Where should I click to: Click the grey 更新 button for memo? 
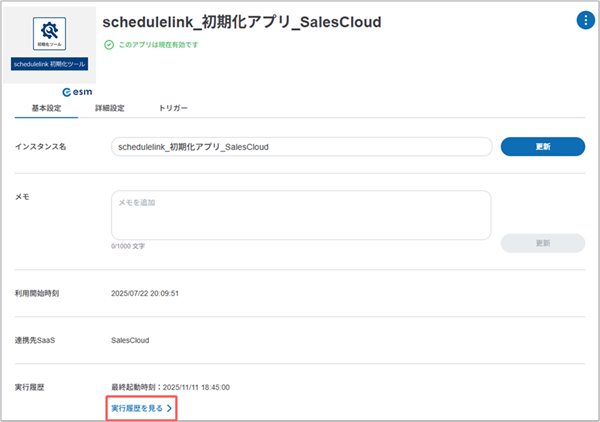pos(542,243)
